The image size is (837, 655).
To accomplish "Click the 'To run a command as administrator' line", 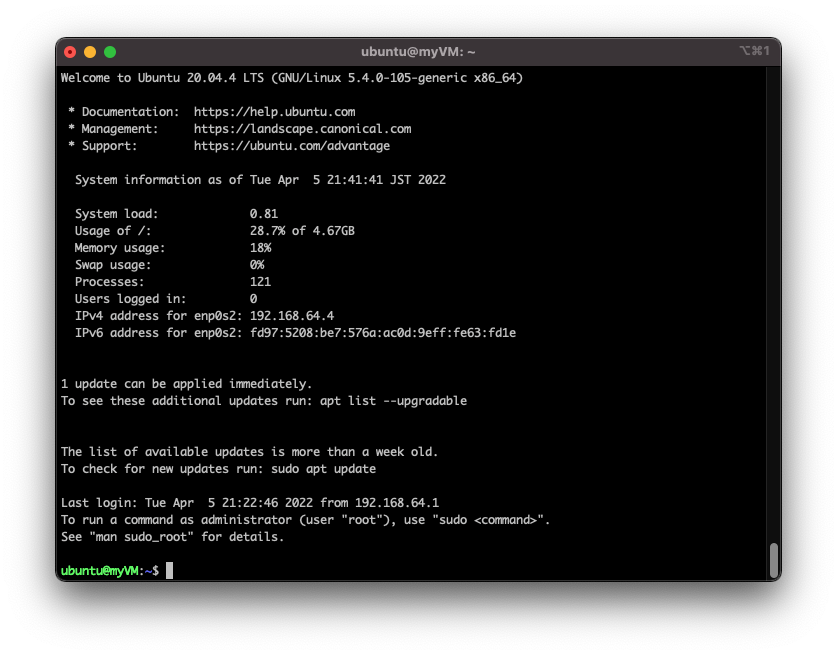I will coord(305,520).
